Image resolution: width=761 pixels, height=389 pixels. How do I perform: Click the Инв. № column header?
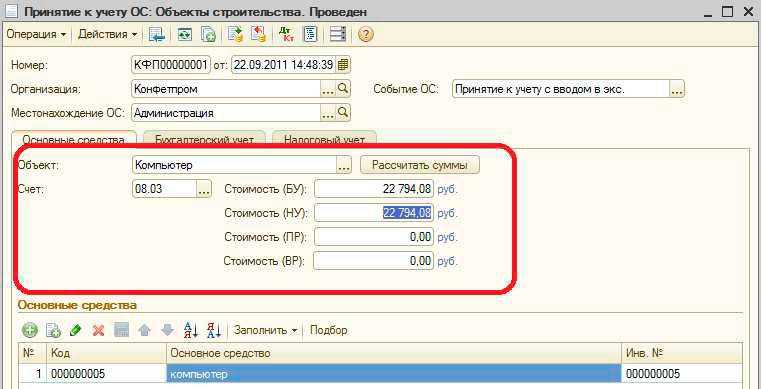point(682,353)
